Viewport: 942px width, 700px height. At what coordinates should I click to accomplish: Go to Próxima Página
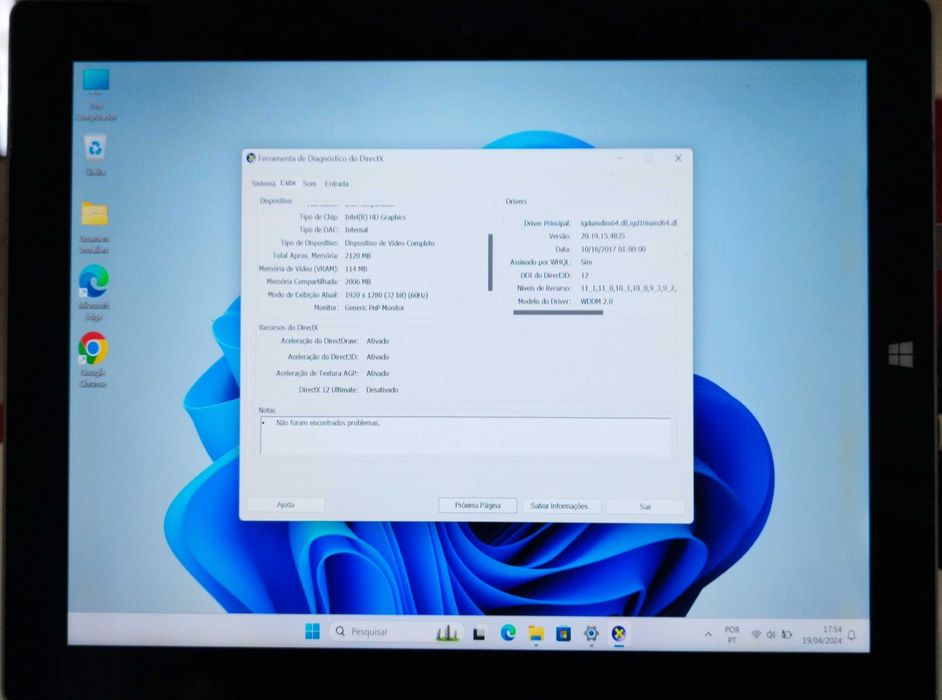point(478,505)
